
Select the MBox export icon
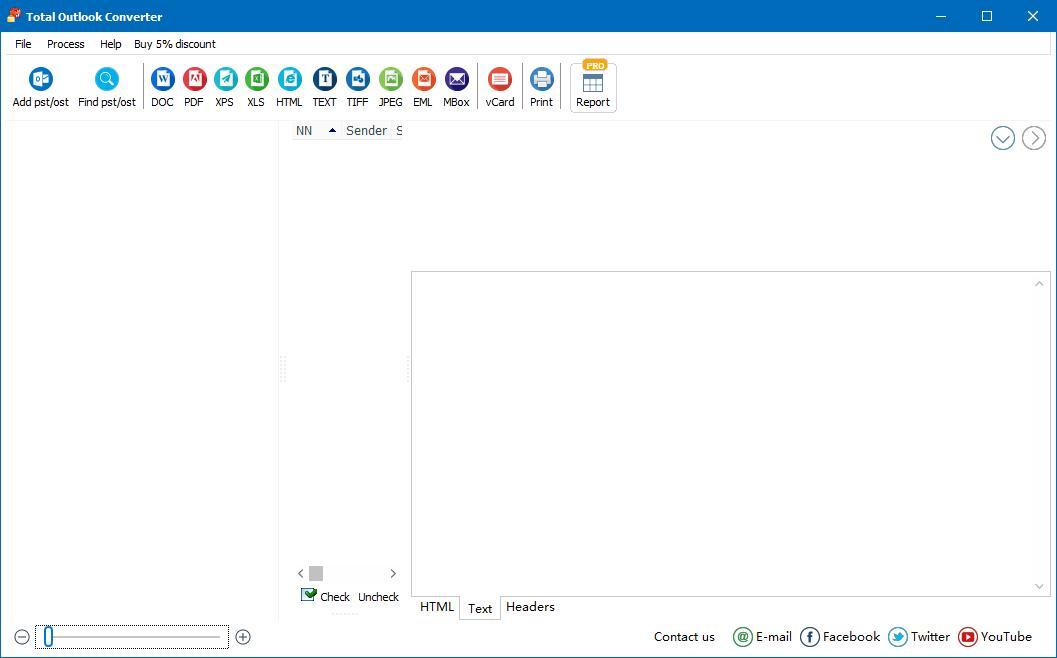point(456,80)
